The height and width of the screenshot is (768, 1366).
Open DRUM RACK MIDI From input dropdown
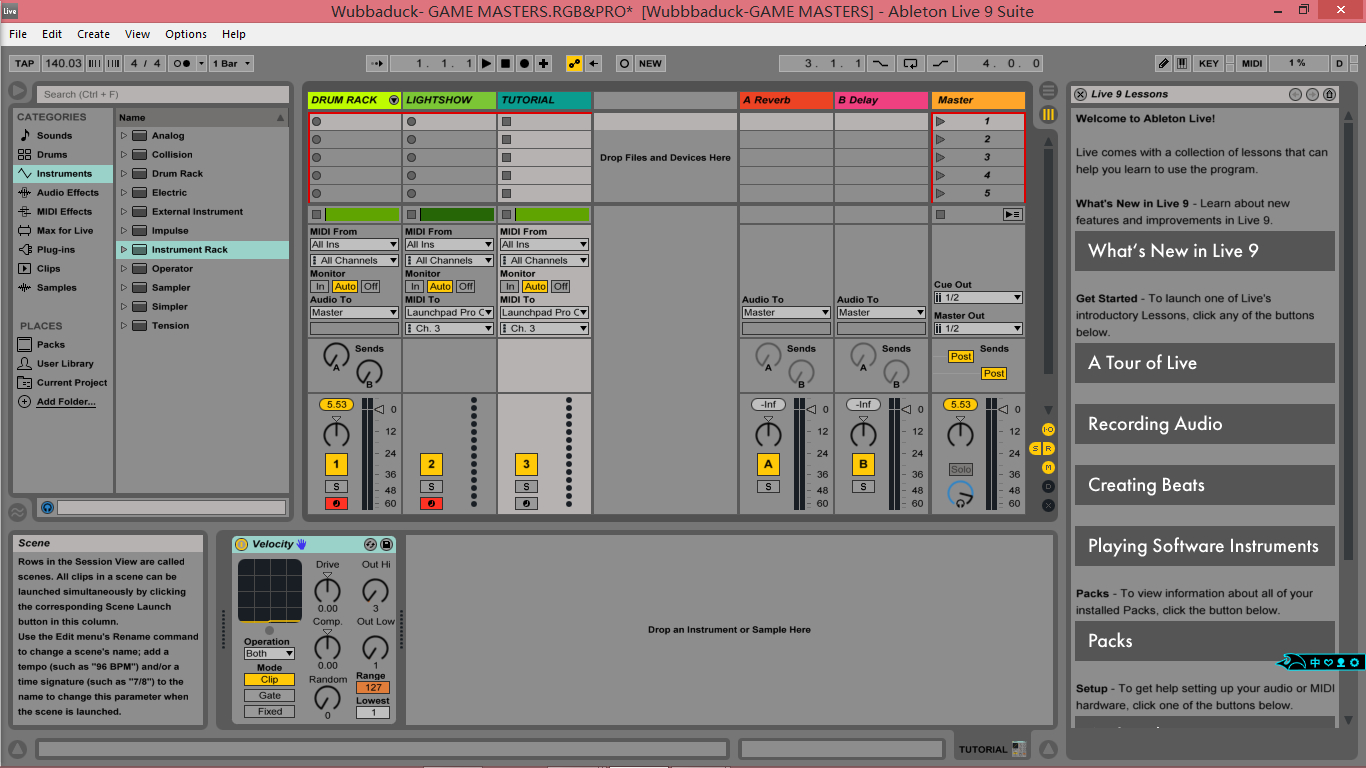coord(354,245)
